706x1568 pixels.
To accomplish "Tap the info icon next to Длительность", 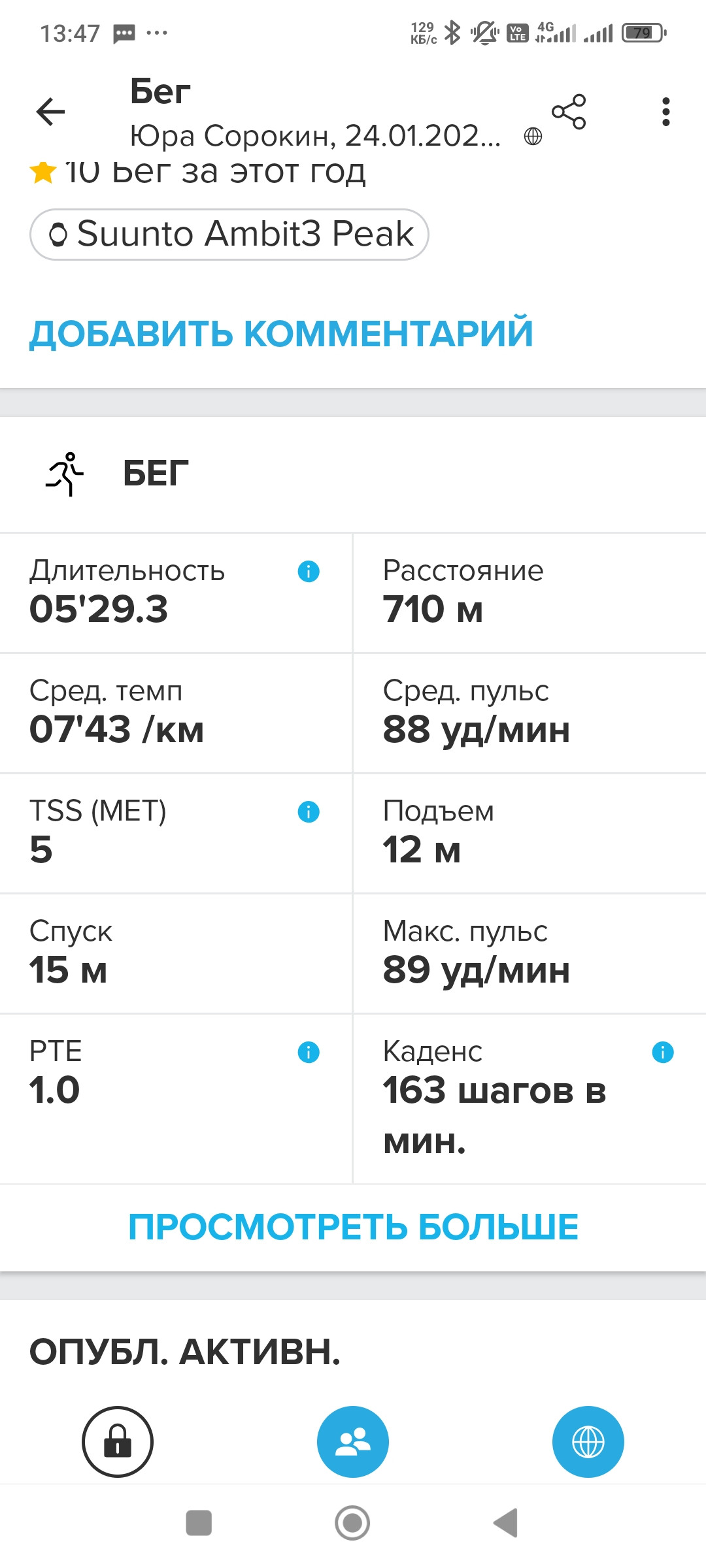I will [x=309, y=572].
